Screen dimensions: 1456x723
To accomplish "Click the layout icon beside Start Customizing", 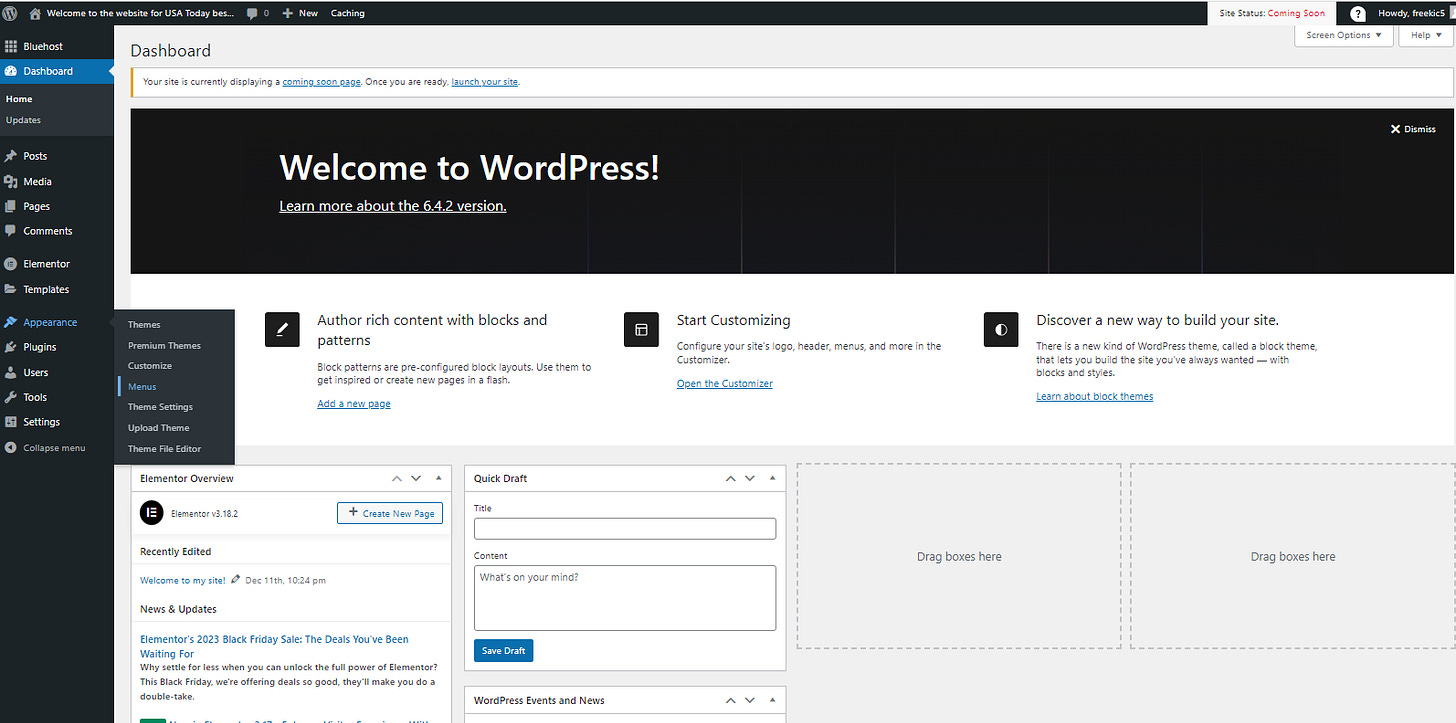I will point(641,329).
